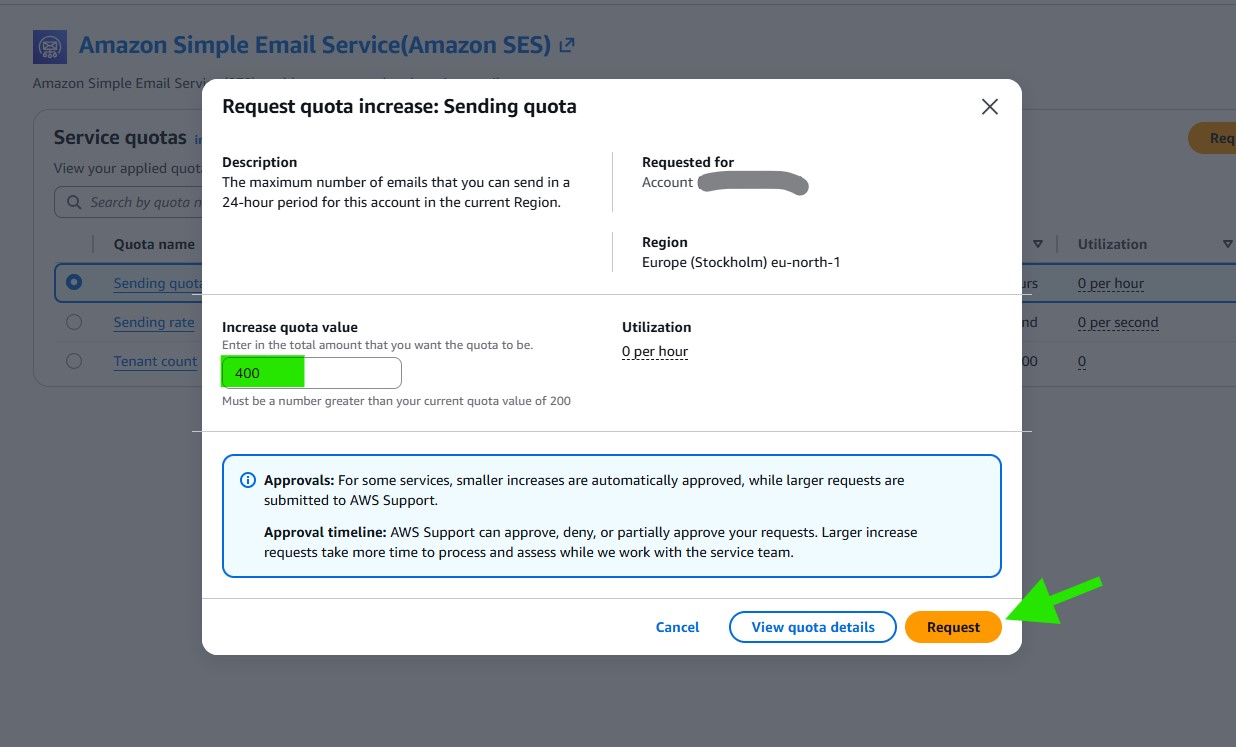Select the Sending quota radio button

coord(74,283)
